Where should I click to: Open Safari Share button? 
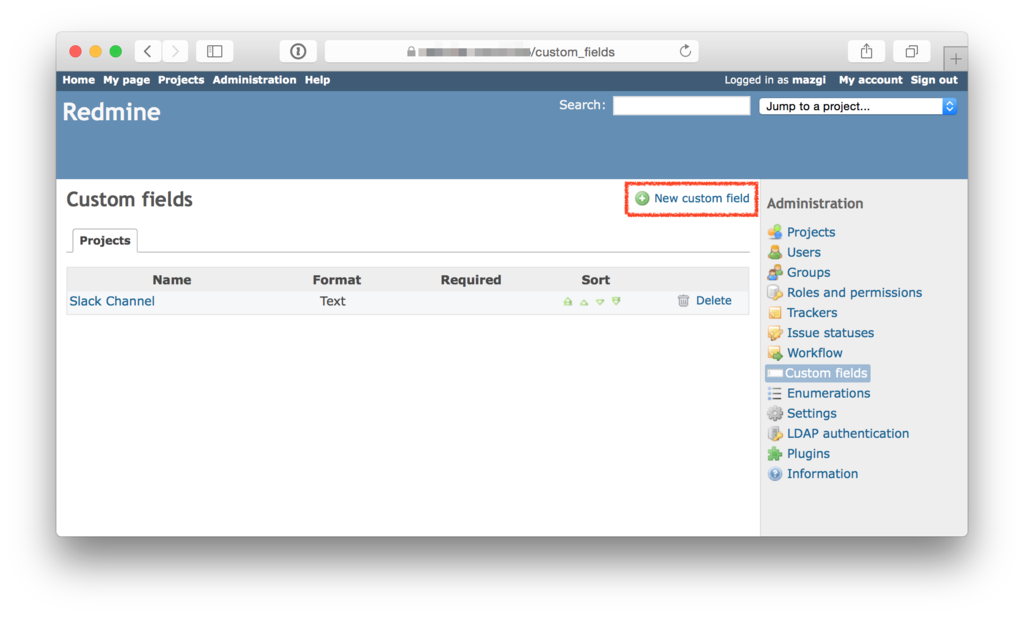[866, 51]
